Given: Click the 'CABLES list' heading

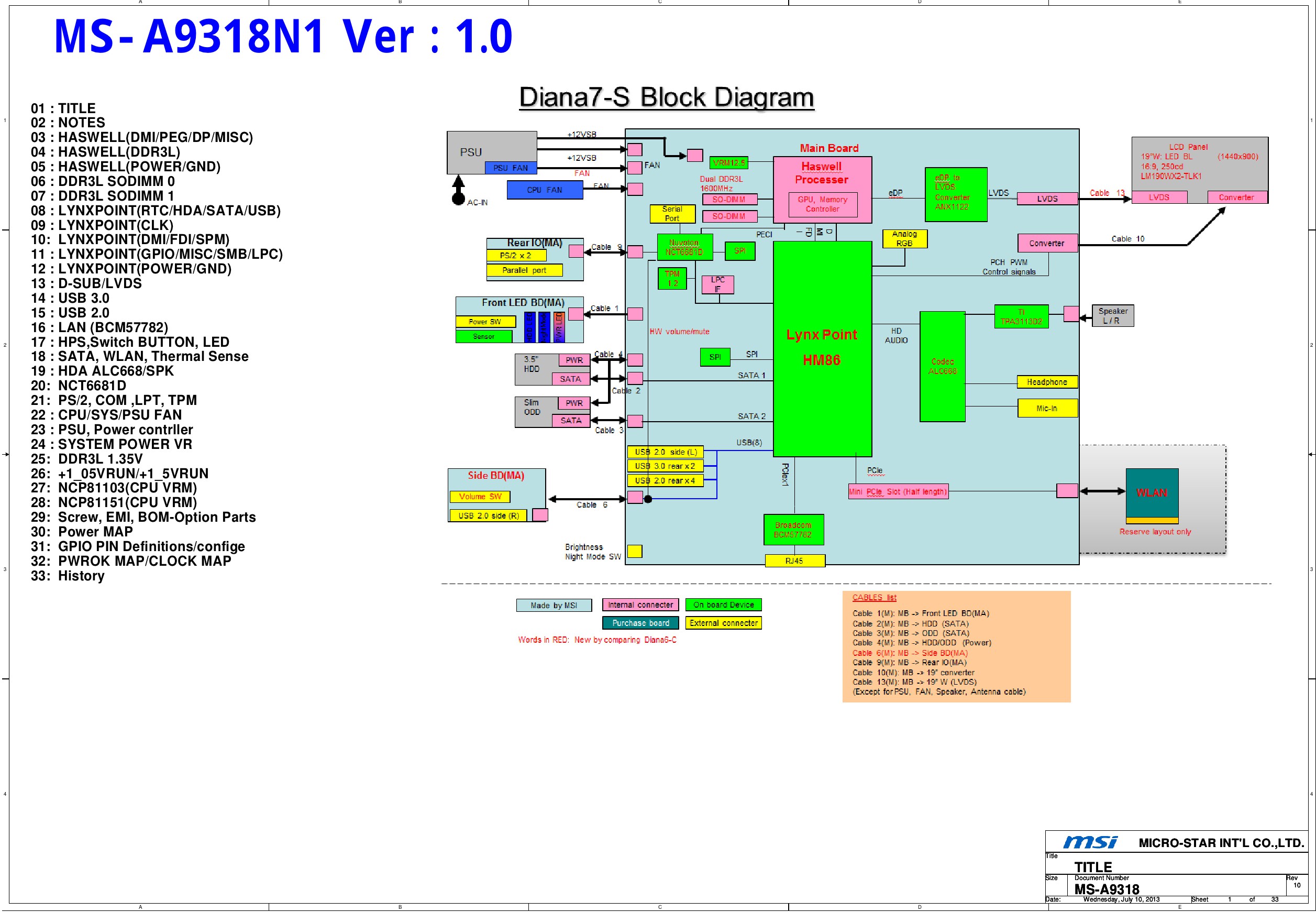Looking at the screenshot, I should pos(875,598).
